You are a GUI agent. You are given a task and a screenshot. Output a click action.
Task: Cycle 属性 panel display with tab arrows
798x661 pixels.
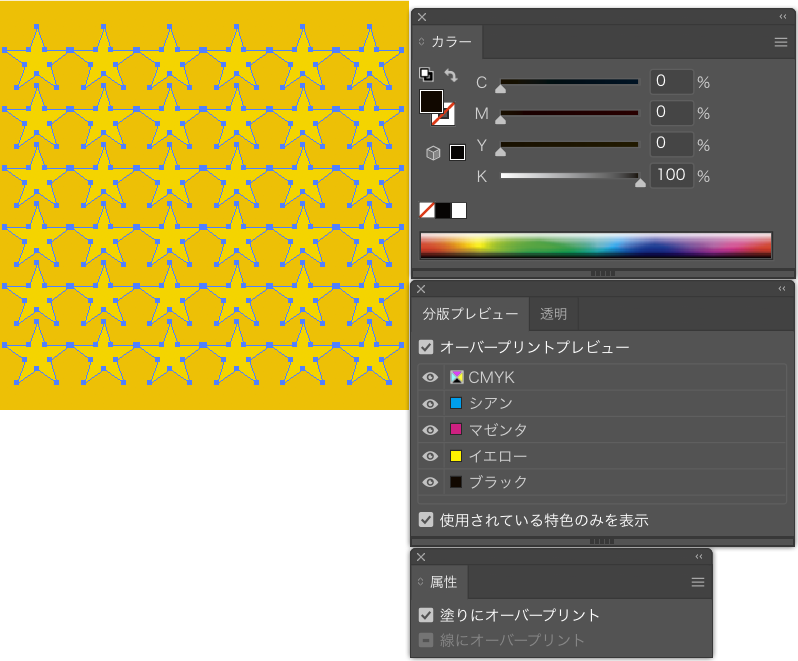420,582
